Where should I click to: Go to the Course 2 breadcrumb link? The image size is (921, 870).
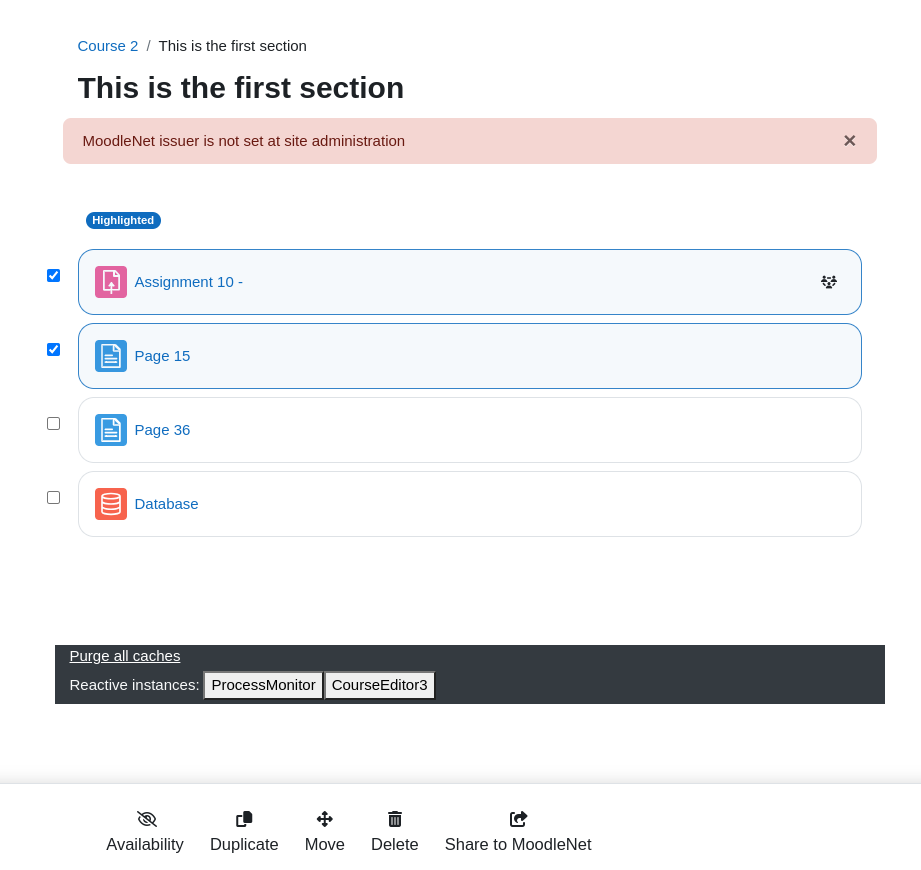(x=108, y=46)
